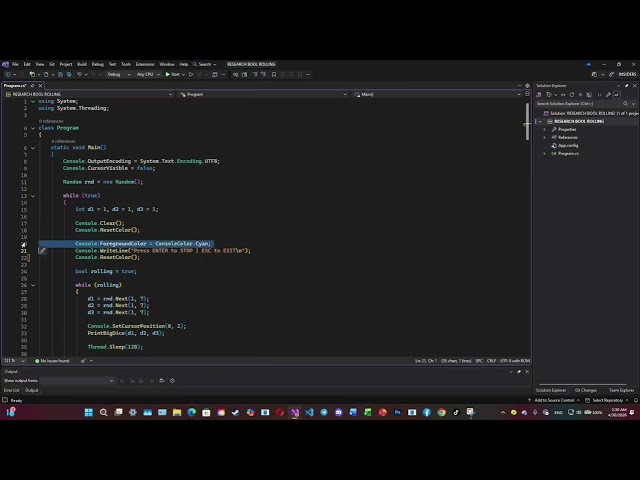The image size is (640, 480).
Task: Open the Debug menu
Action: (x=98, y=64)
